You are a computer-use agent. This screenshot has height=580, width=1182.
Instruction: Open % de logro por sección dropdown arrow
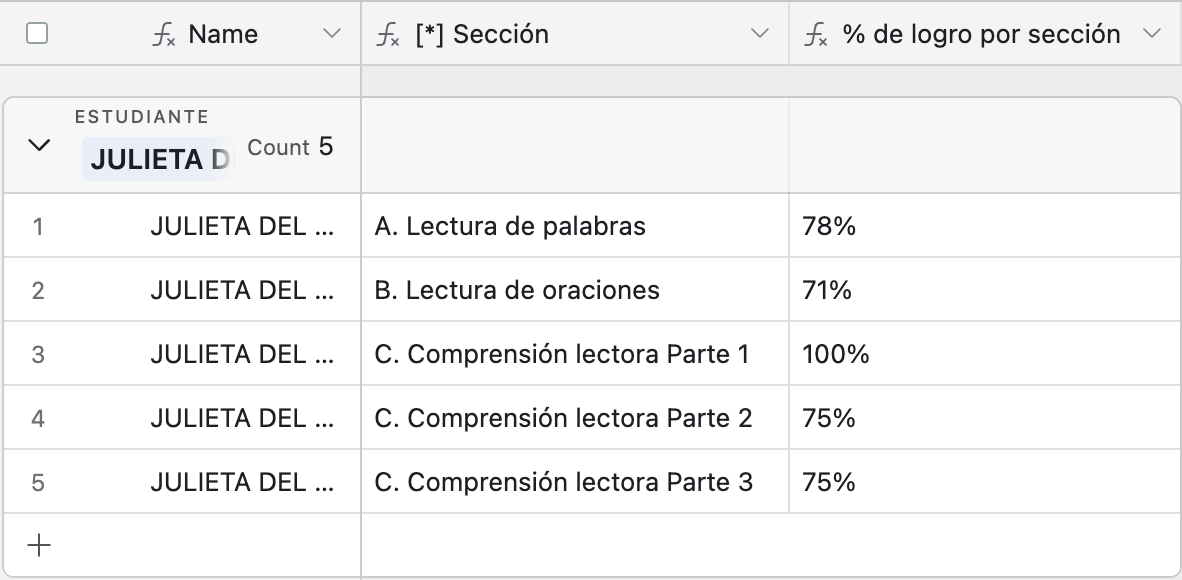click(1151, 33)
